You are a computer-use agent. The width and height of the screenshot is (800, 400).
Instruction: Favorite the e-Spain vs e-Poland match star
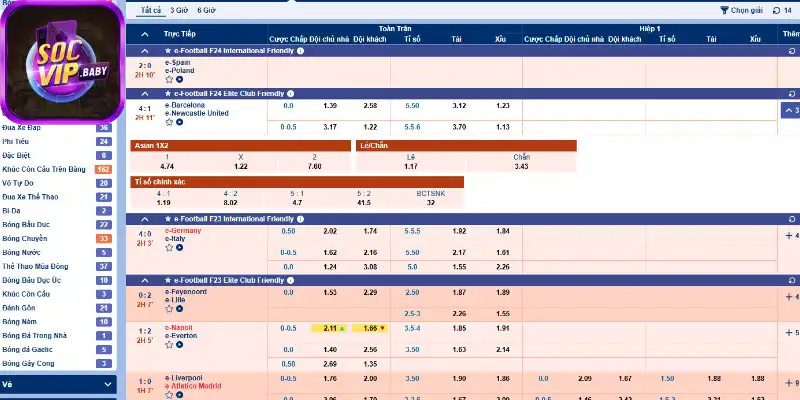coord(169,78)
